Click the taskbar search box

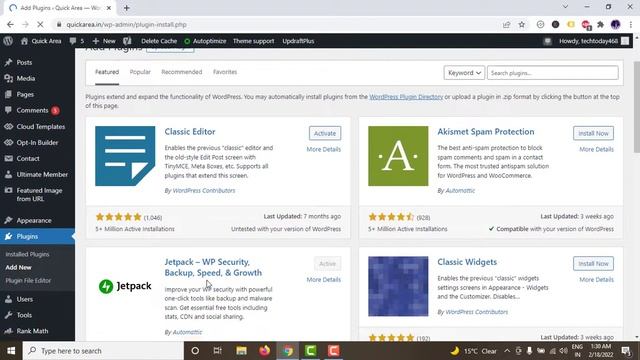click(x=103, y=351)
